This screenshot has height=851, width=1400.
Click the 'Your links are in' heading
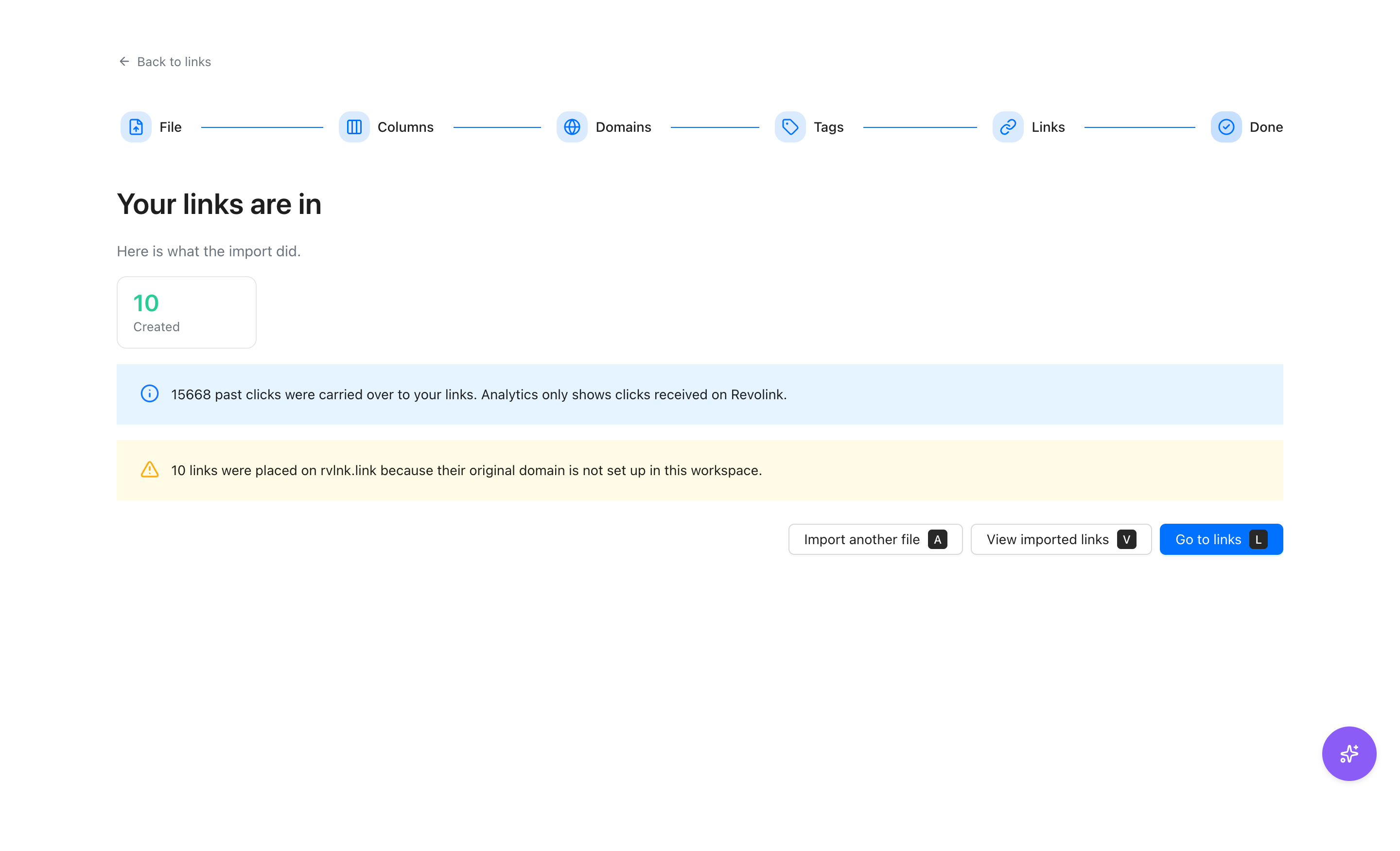coord(219,204)
